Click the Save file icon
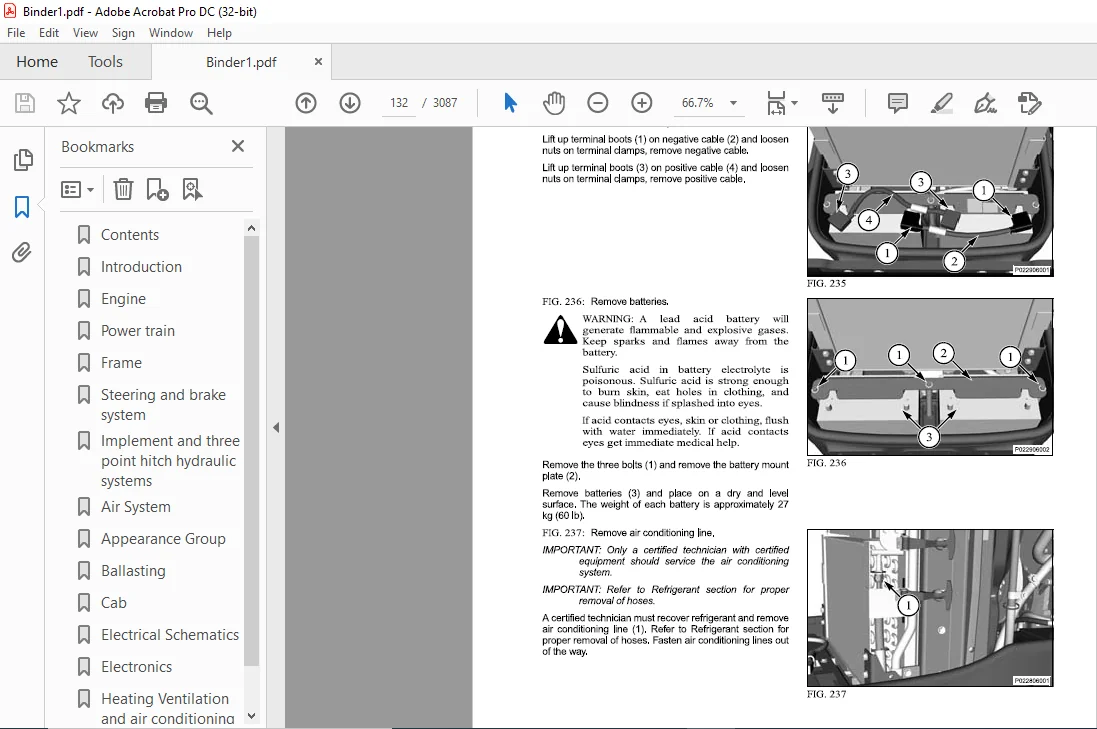Screen dimensions: 1097x729 (25, 104)
